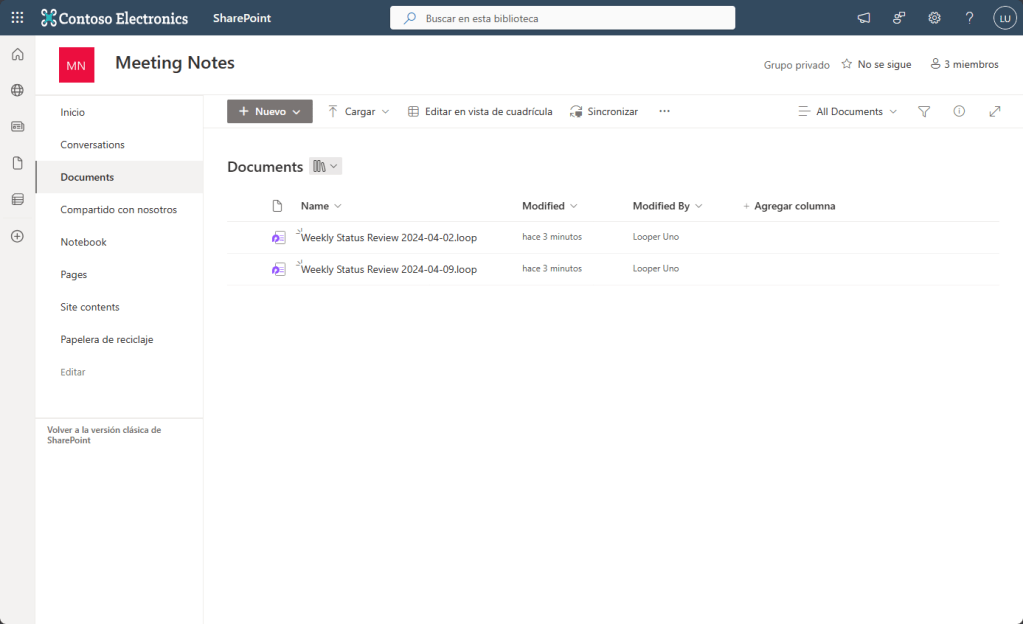
Task: Click Editar en vista de cuadrícula
Action: pos(480,112)
